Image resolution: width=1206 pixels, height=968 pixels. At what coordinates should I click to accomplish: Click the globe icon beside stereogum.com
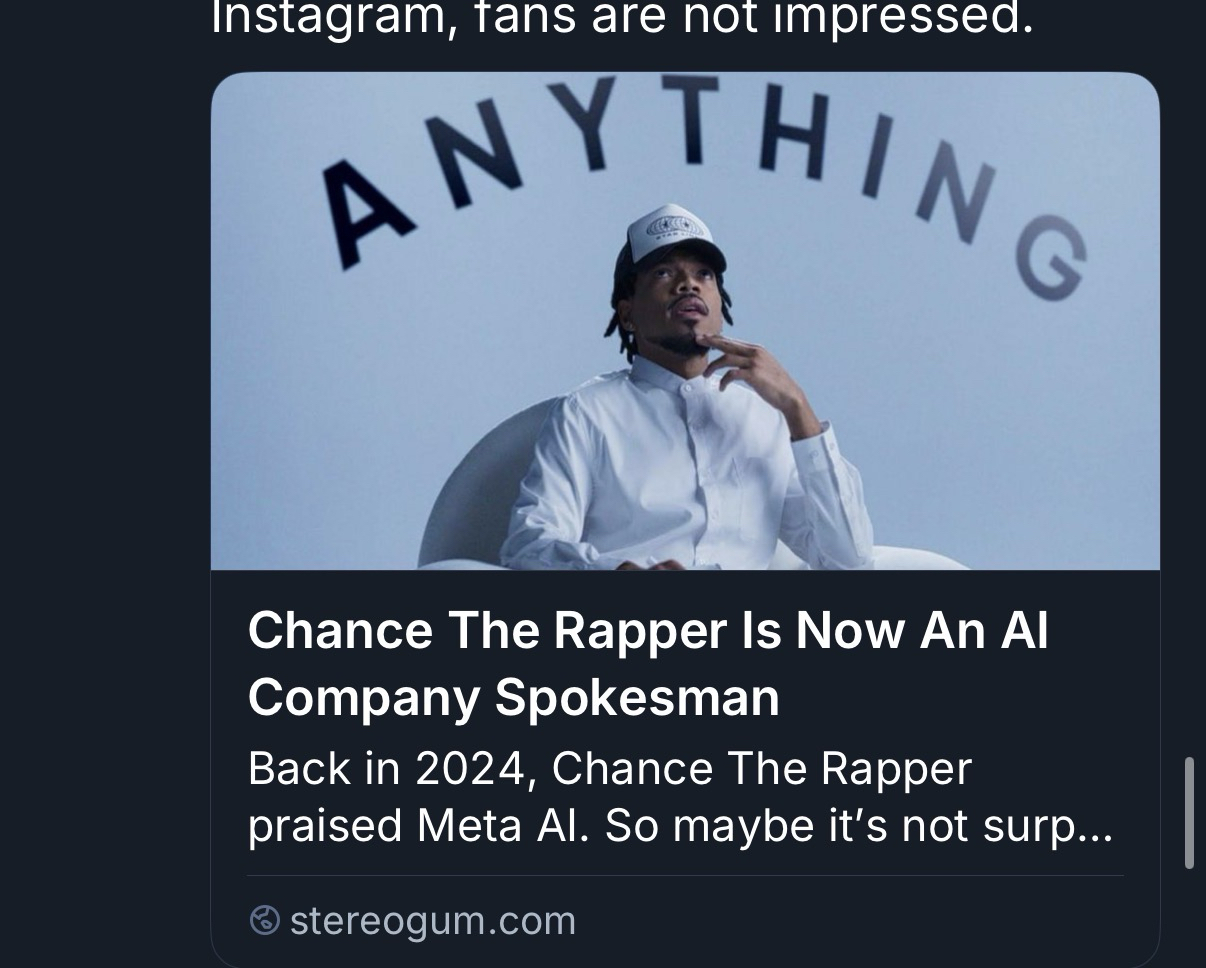tap(264, 920)
